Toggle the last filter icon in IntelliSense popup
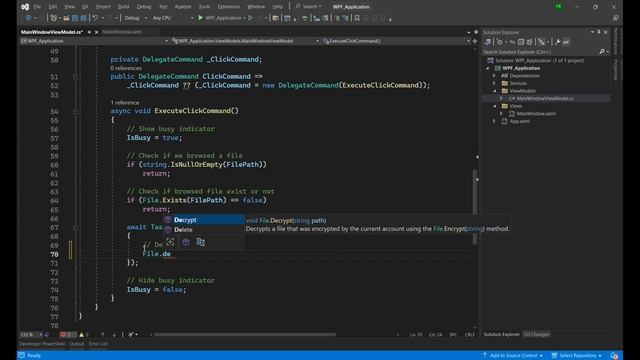The height and width of the screenshot is (360, 640). 200,242
